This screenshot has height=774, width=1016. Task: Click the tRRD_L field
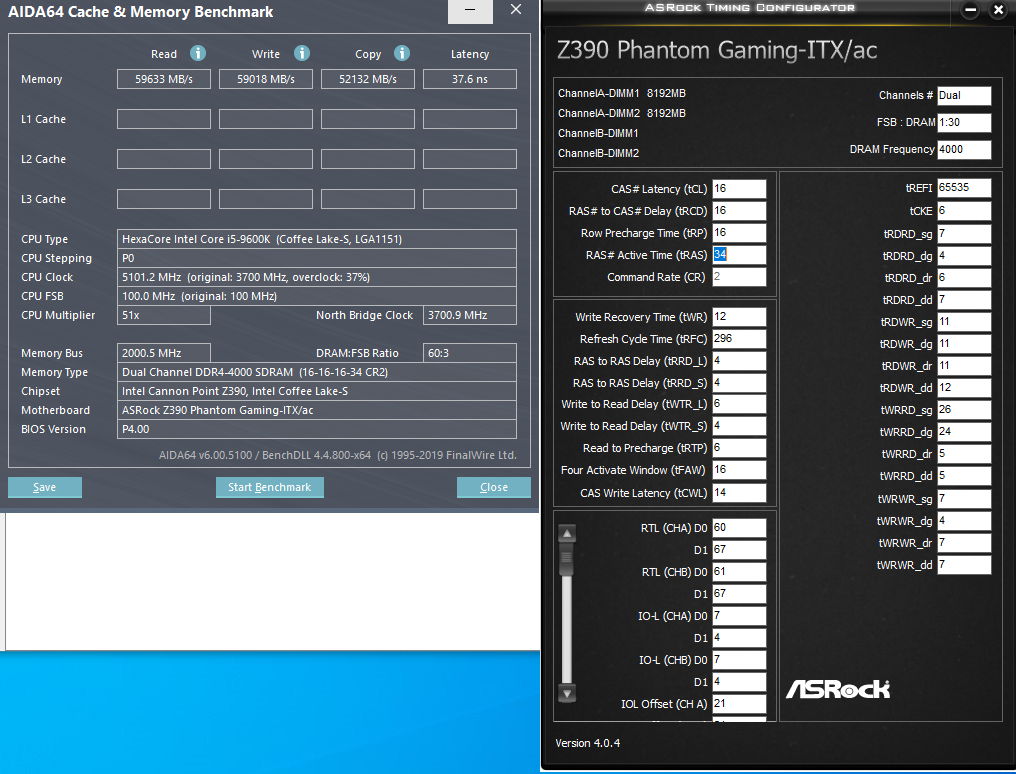tap(739, 361)
